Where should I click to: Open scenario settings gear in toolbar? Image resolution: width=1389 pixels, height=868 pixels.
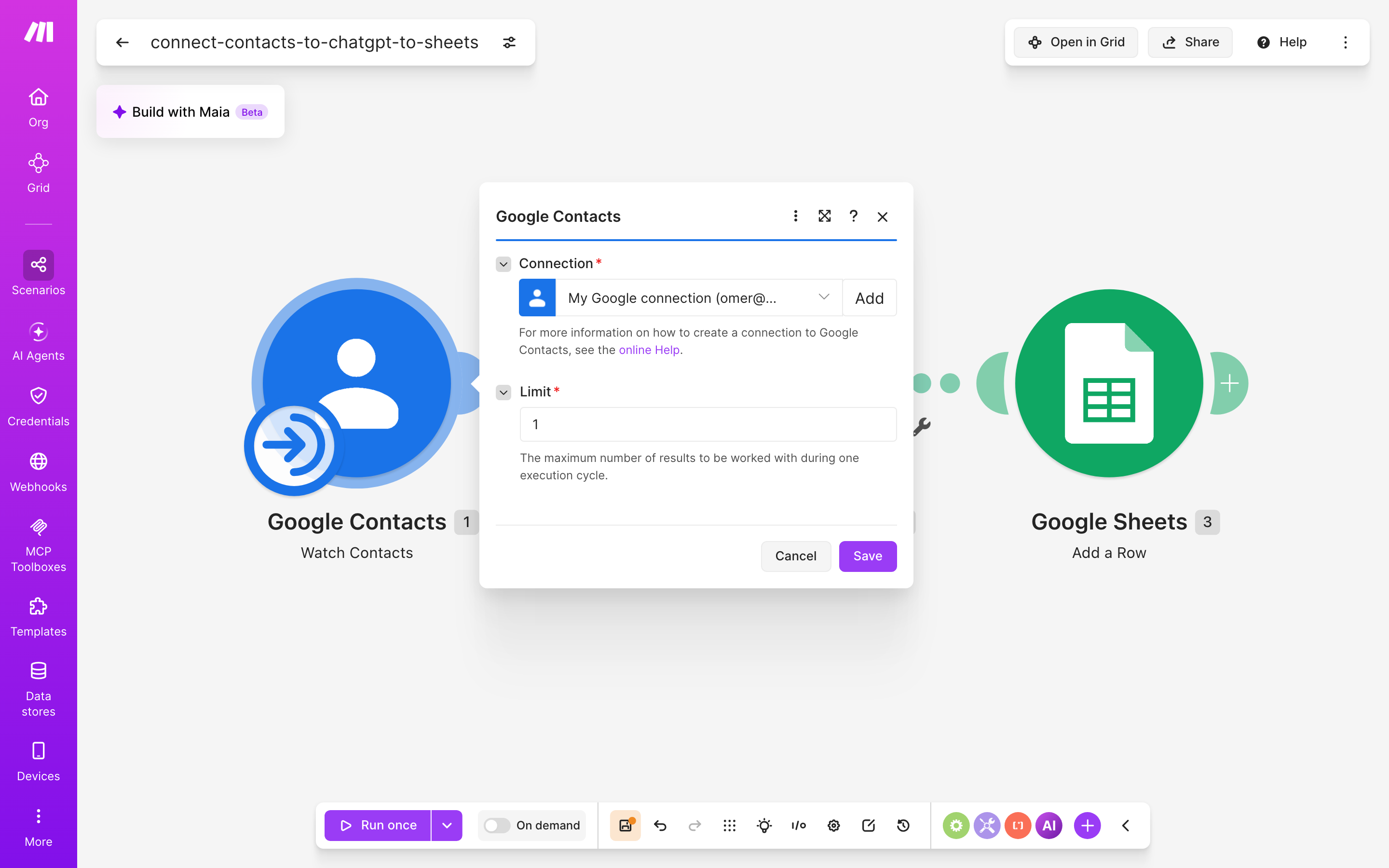click(x=833, y=825)
